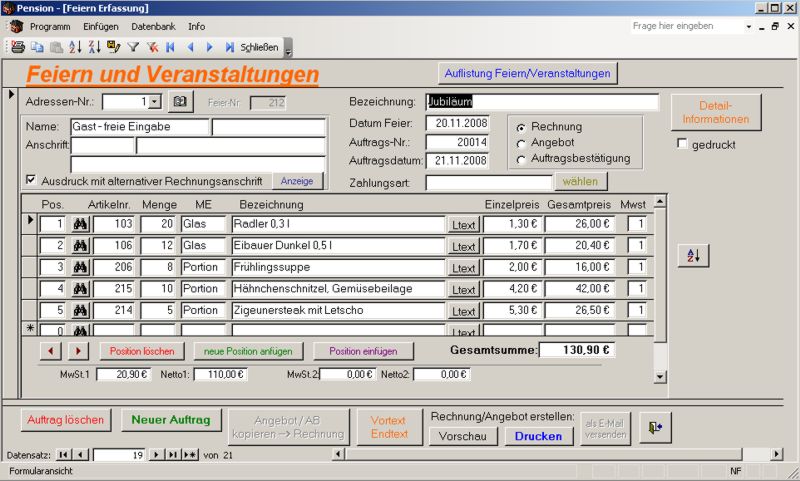The width and height of the screenshot is (800, 481).
Task: Open Detail-Informationen
Action: click(716, 112)
